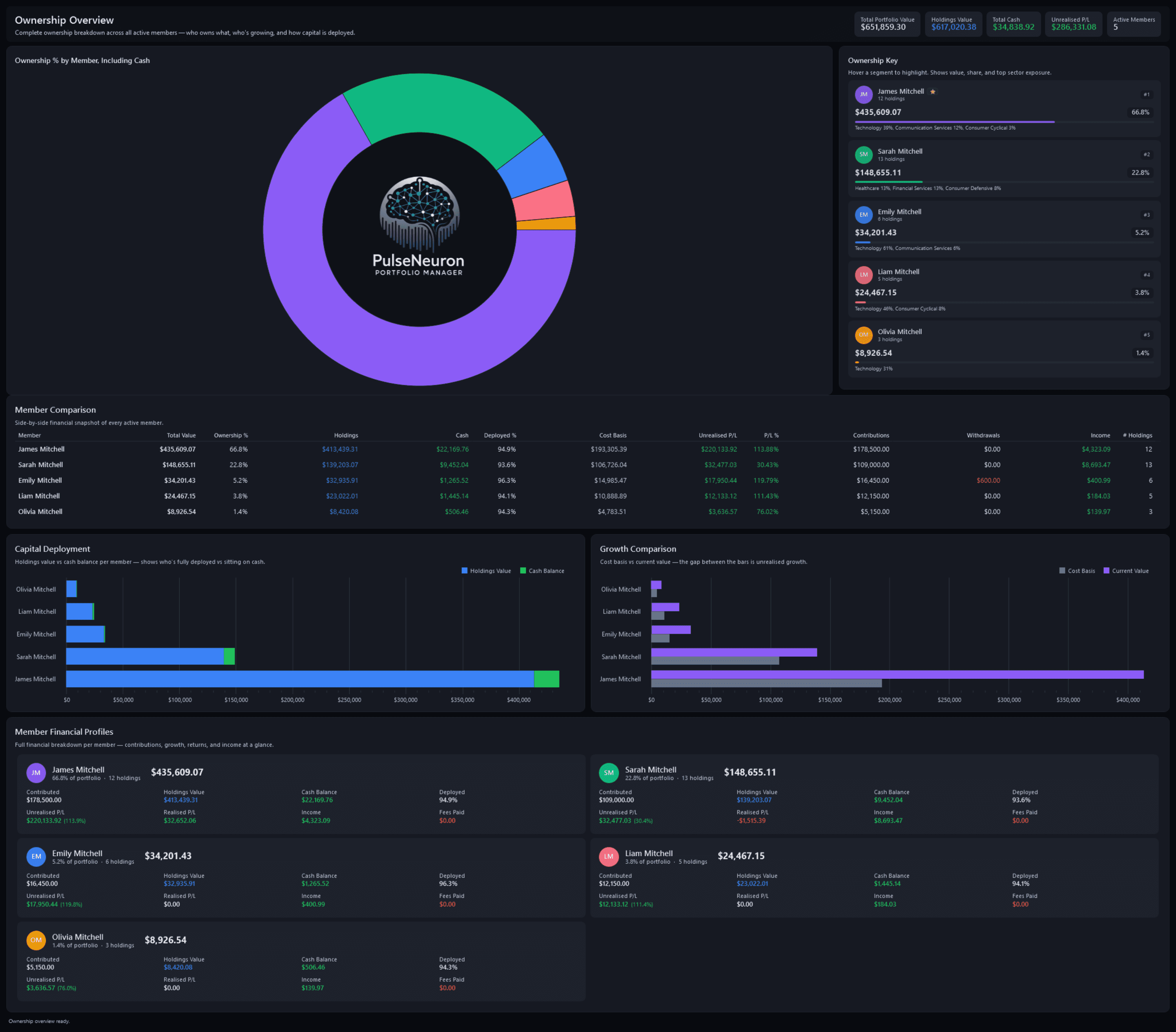Screen dimensions: 1176x1032
Task: Click LM avatar in Member Financial Profiles
Action: pyautogui.click(x=609, y=856)
